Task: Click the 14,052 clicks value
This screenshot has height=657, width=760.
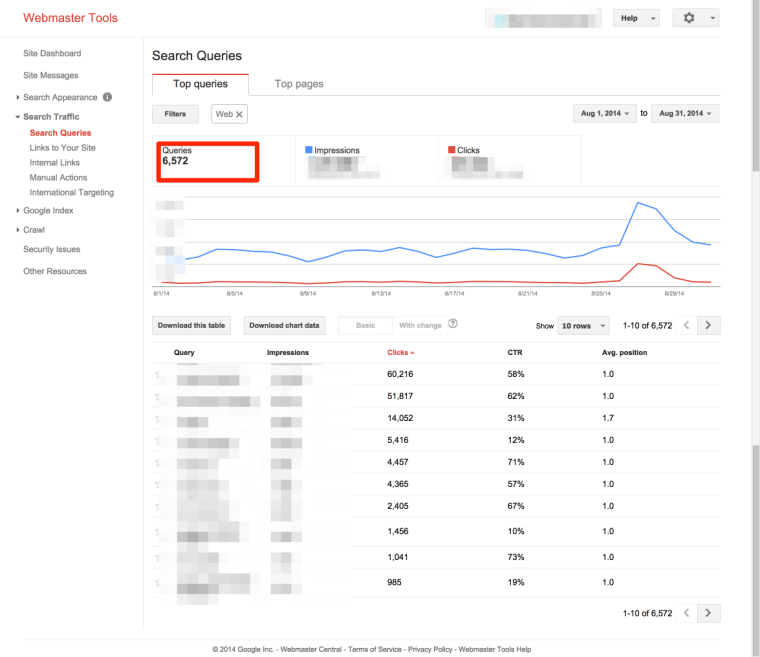Action: (400, 418)
